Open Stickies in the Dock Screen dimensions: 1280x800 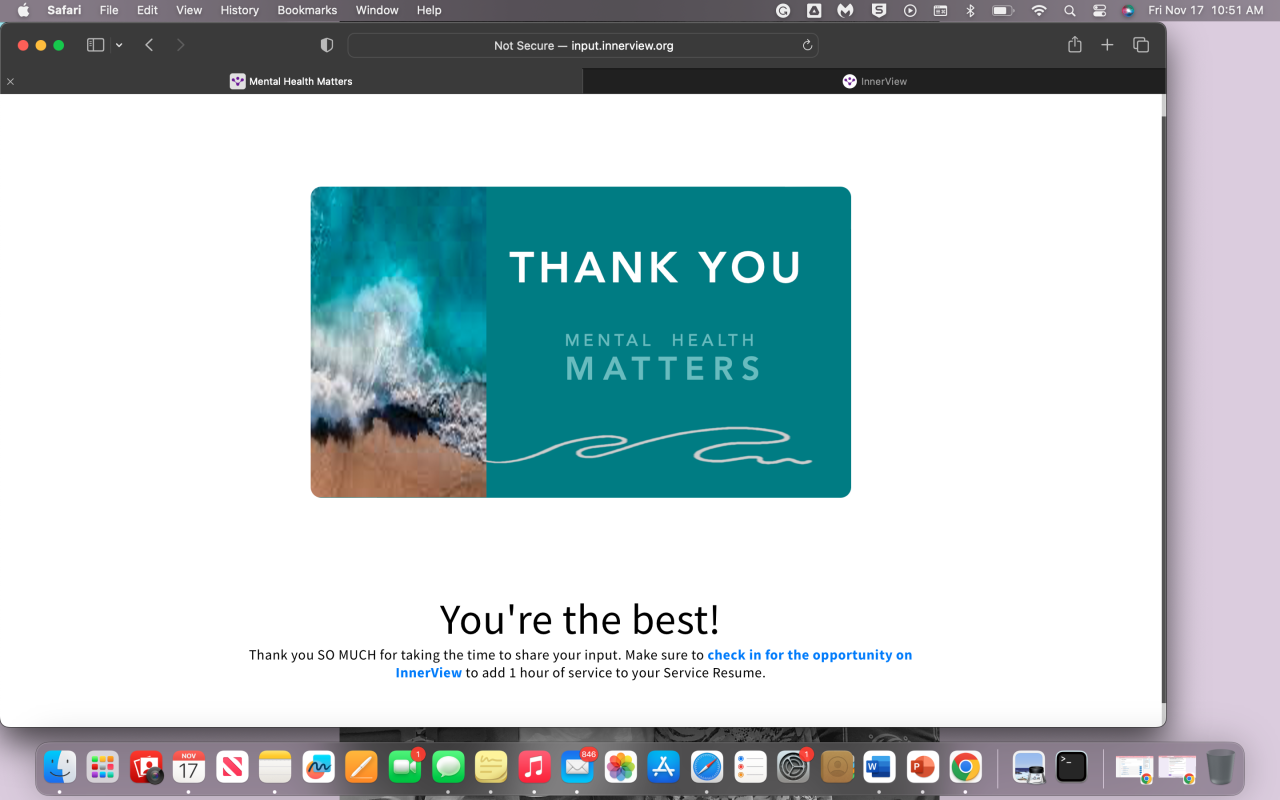pyautogui.click(x=491, y=767)
